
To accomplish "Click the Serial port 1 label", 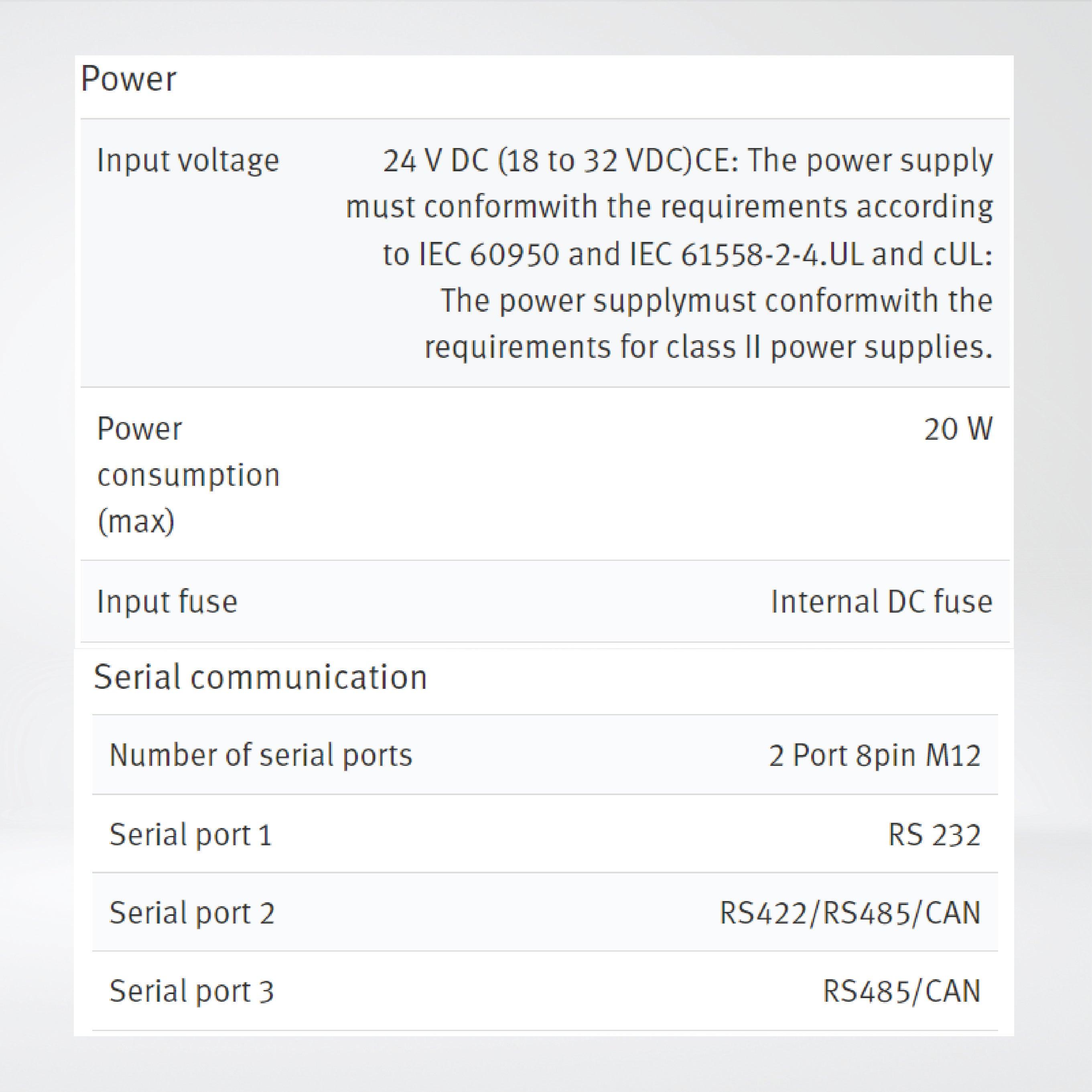I will [x=191, y=834].
